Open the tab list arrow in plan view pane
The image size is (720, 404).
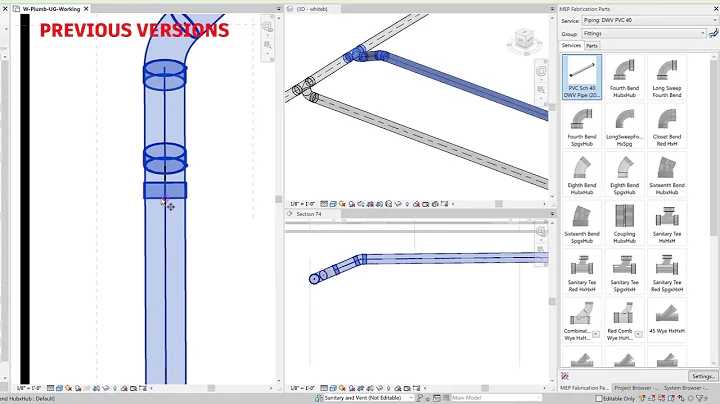279,9
